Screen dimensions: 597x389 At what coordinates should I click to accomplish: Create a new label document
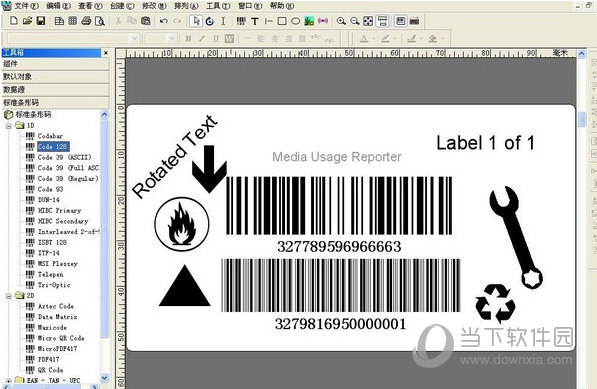coord(14,21)
